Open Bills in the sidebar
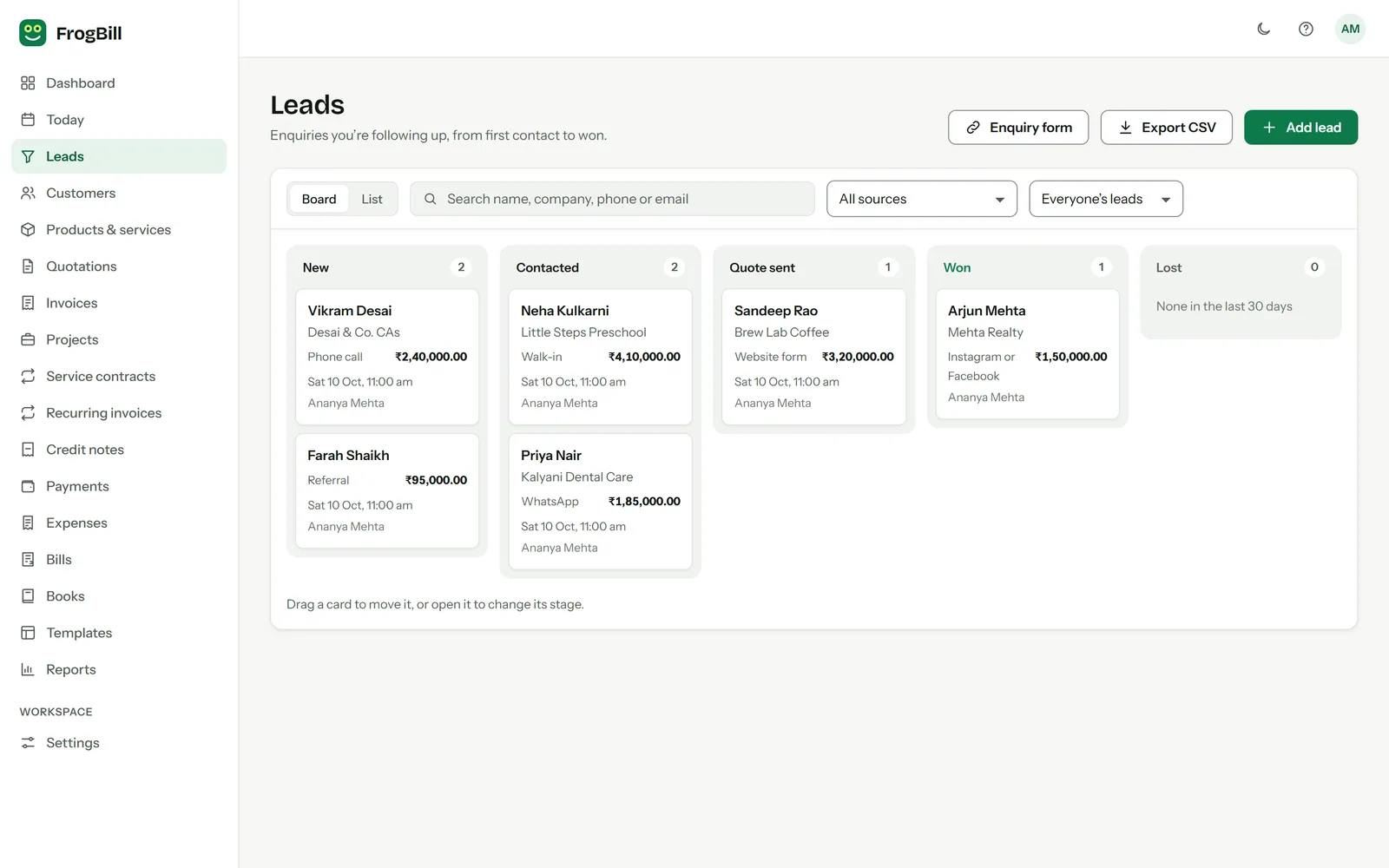This screenshot has height=868, width=1389. [119, 560]
